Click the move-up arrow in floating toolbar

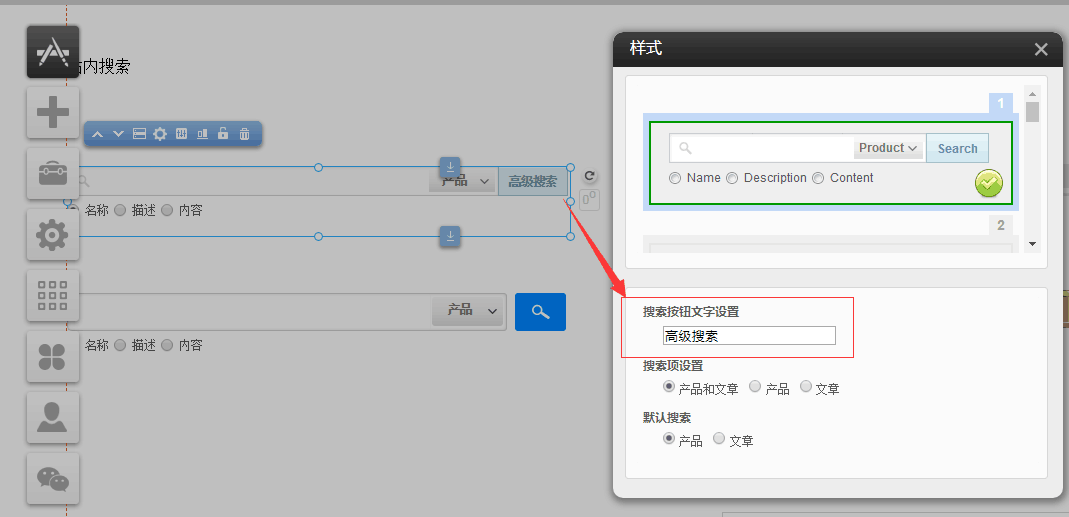pos(98,134)
